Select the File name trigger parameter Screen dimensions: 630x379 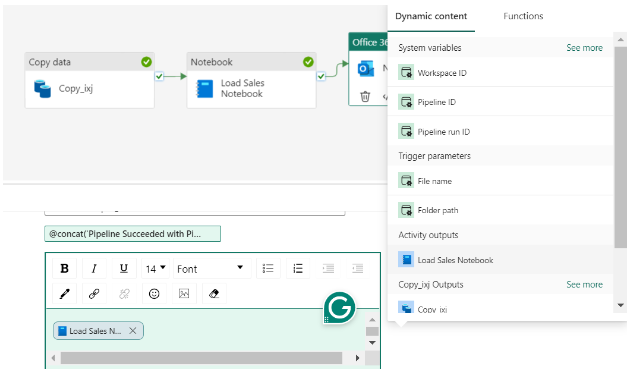point(500,181)
